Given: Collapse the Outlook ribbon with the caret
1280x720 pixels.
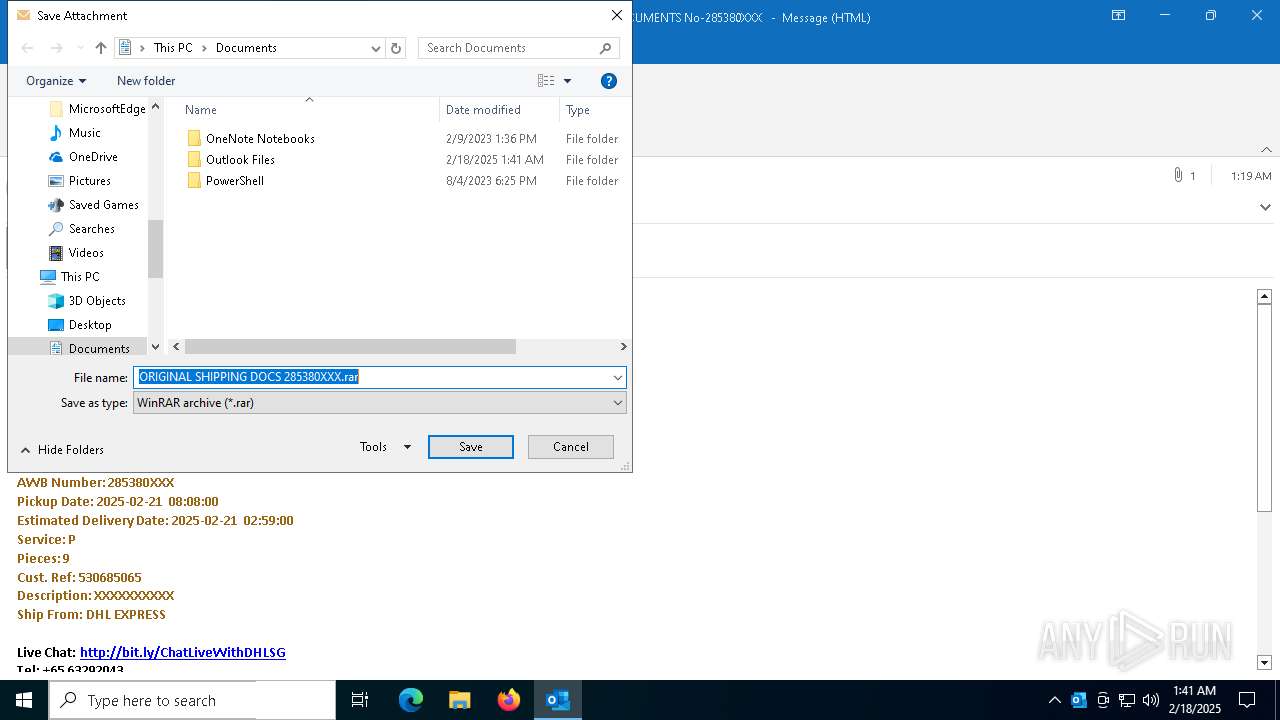Looking at the screenshot, I should (x=1266, y=150).
